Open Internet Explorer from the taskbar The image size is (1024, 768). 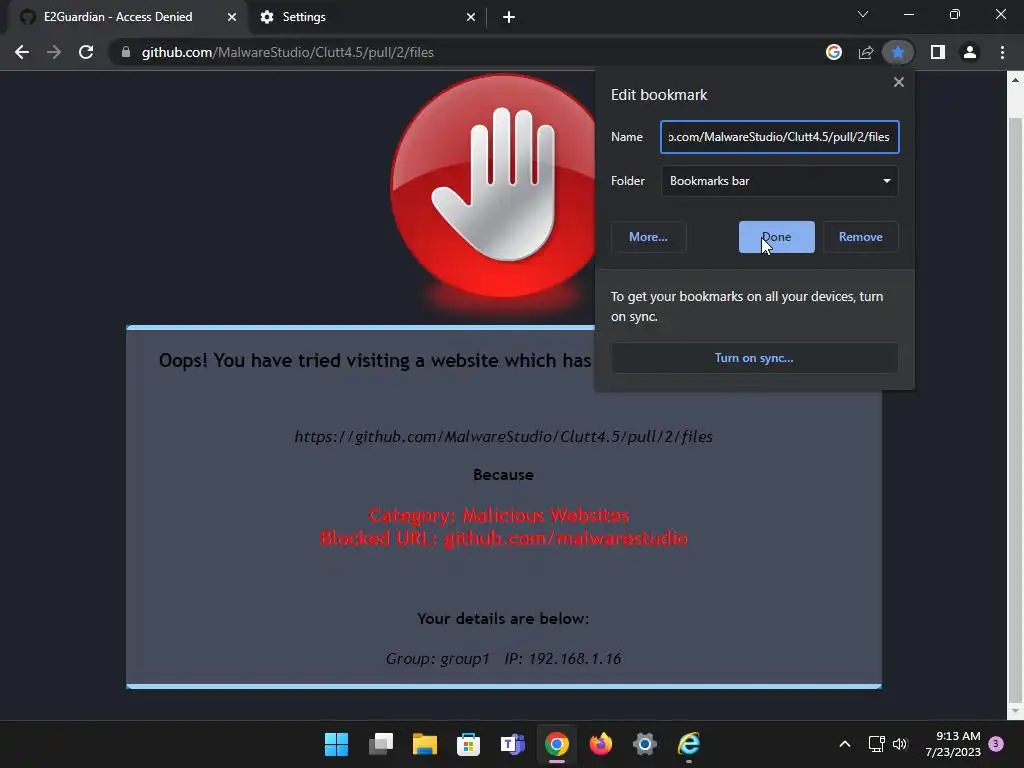tap(688, 744)
